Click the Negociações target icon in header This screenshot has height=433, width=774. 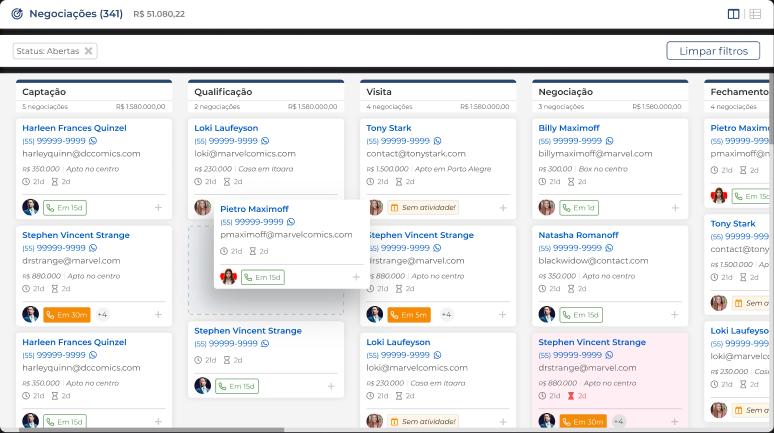17,14
